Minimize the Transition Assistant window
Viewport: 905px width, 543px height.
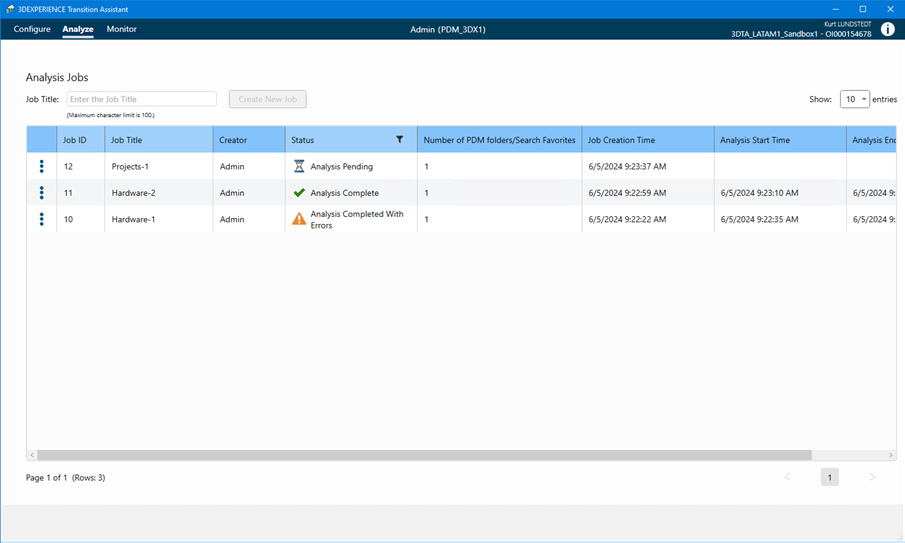point(836,9)
